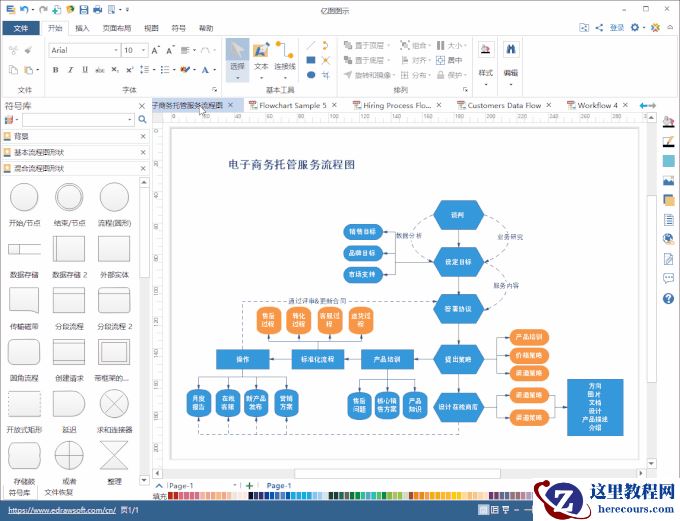The image size is (680, 521).
Task: Open the font size 10 dropdown
Action: pyautogui.click(x=144, y=50)
